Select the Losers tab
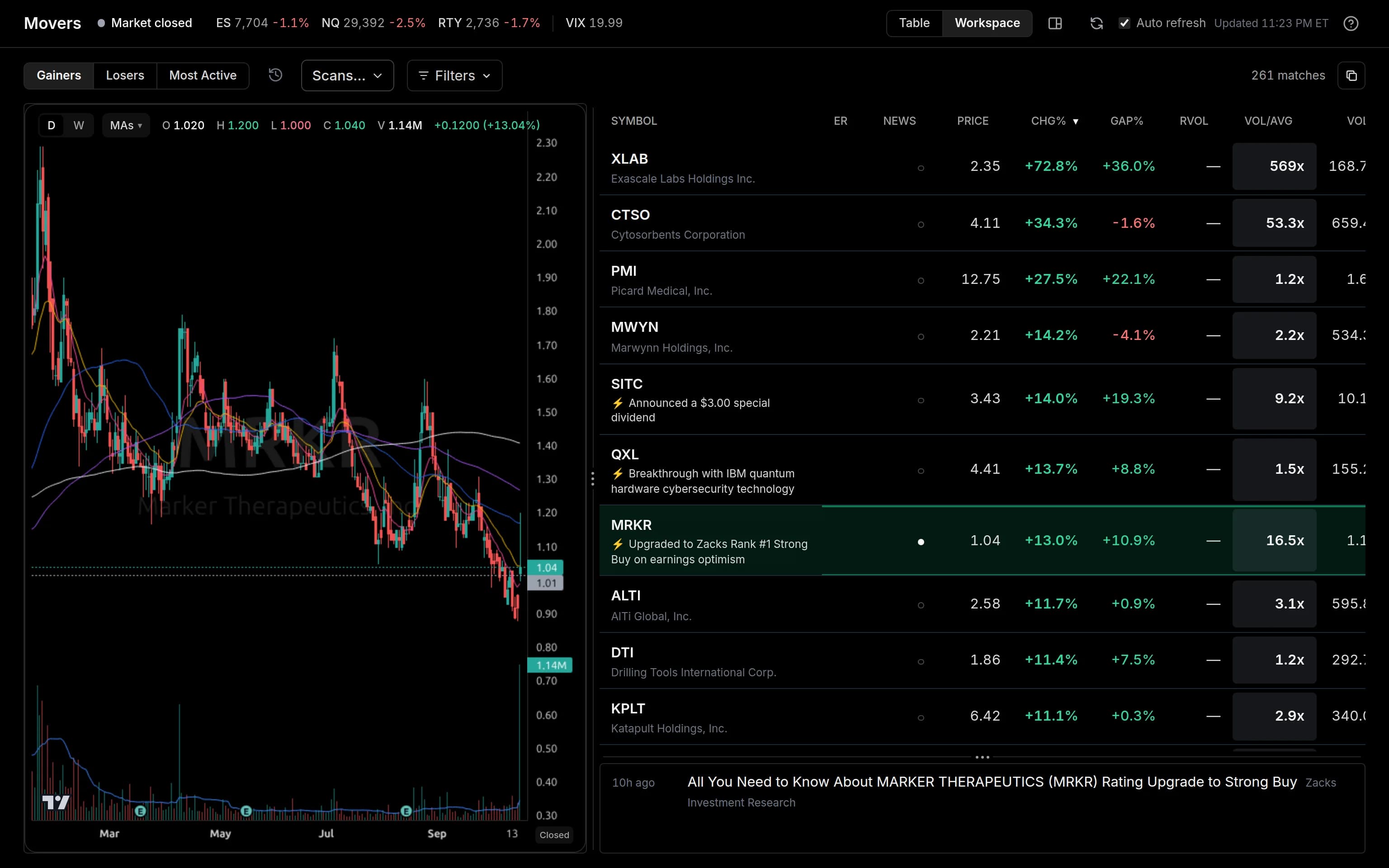Viewport: 1389px width, 868px height. pos(125,76)
